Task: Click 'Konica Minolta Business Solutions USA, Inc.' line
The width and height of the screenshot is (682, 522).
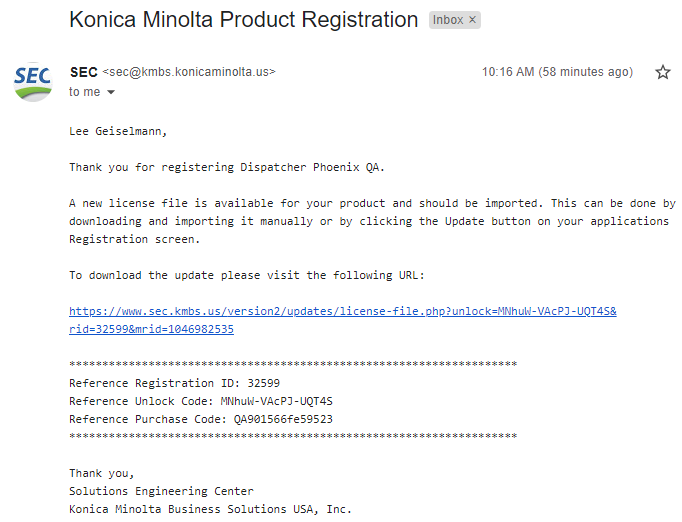Action: pos(211,509)
